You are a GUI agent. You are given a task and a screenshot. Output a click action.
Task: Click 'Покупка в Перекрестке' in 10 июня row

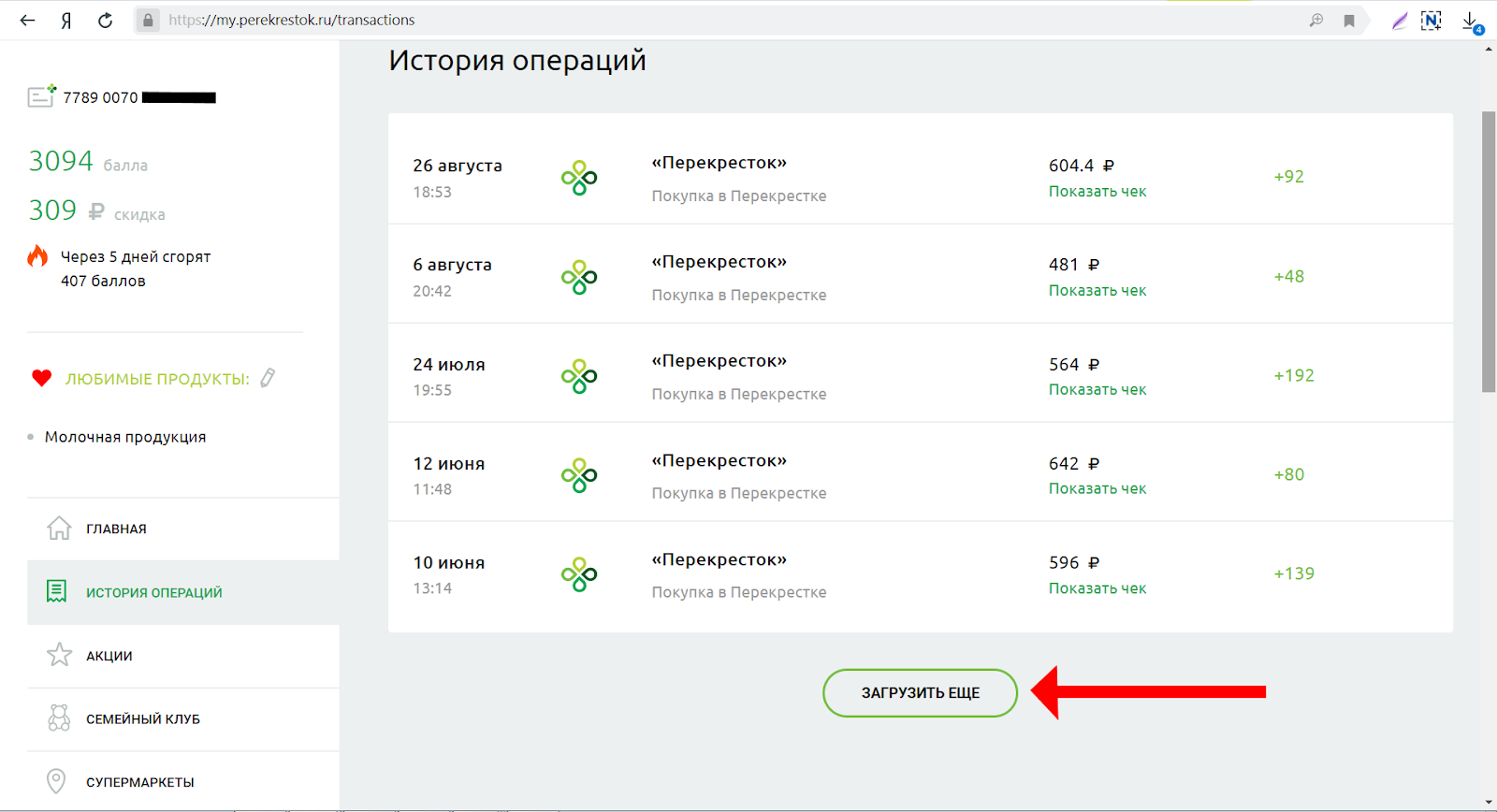click(739, 592)
